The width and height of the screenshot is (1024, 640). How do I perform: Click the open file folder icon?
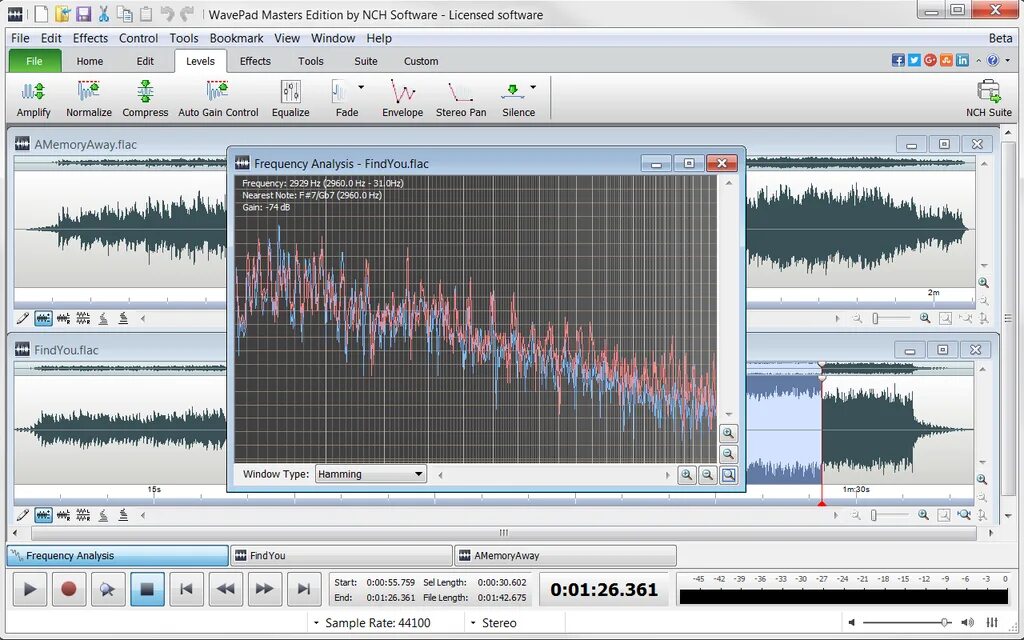(62, 14)
